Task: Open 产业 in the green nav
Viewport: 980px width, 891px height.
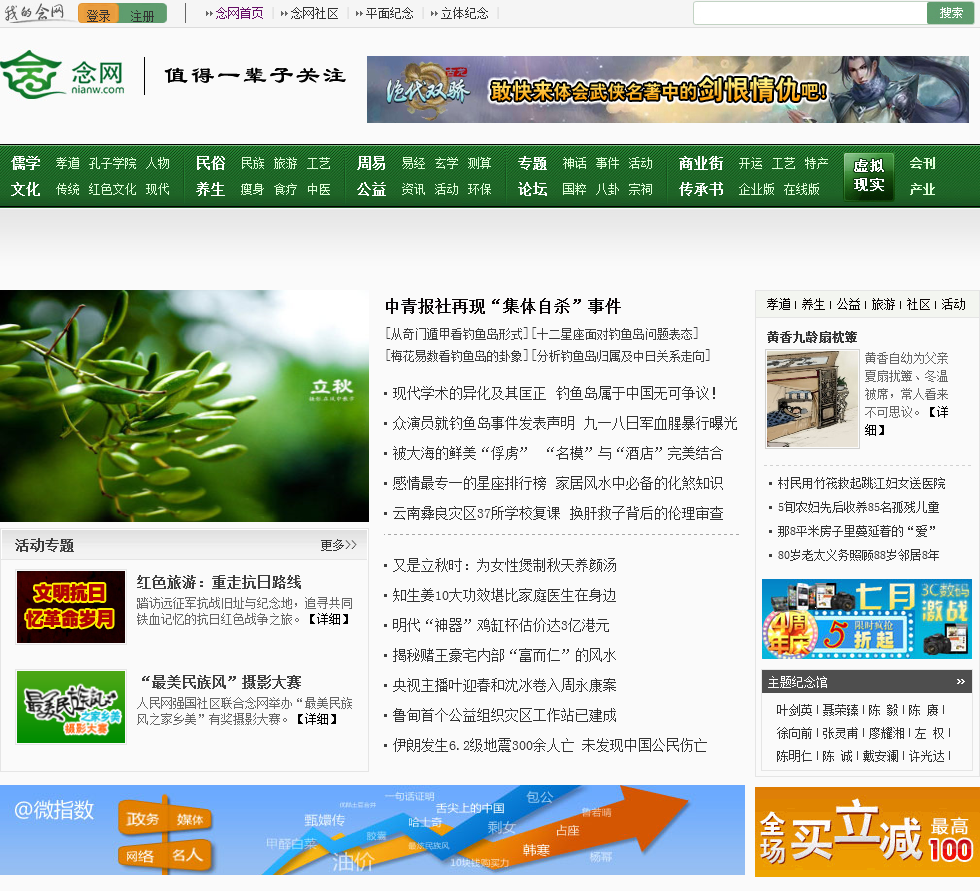Action: [x=922, y=189]
